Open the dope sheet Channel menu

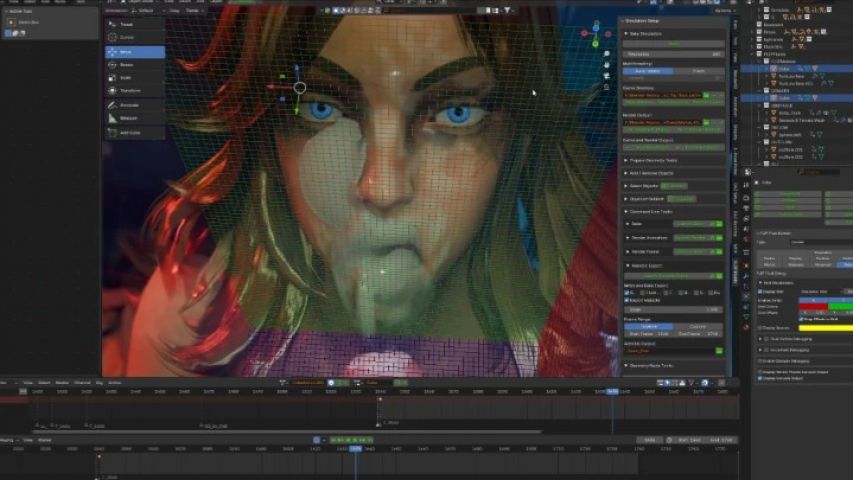click(x=82, y=383)
